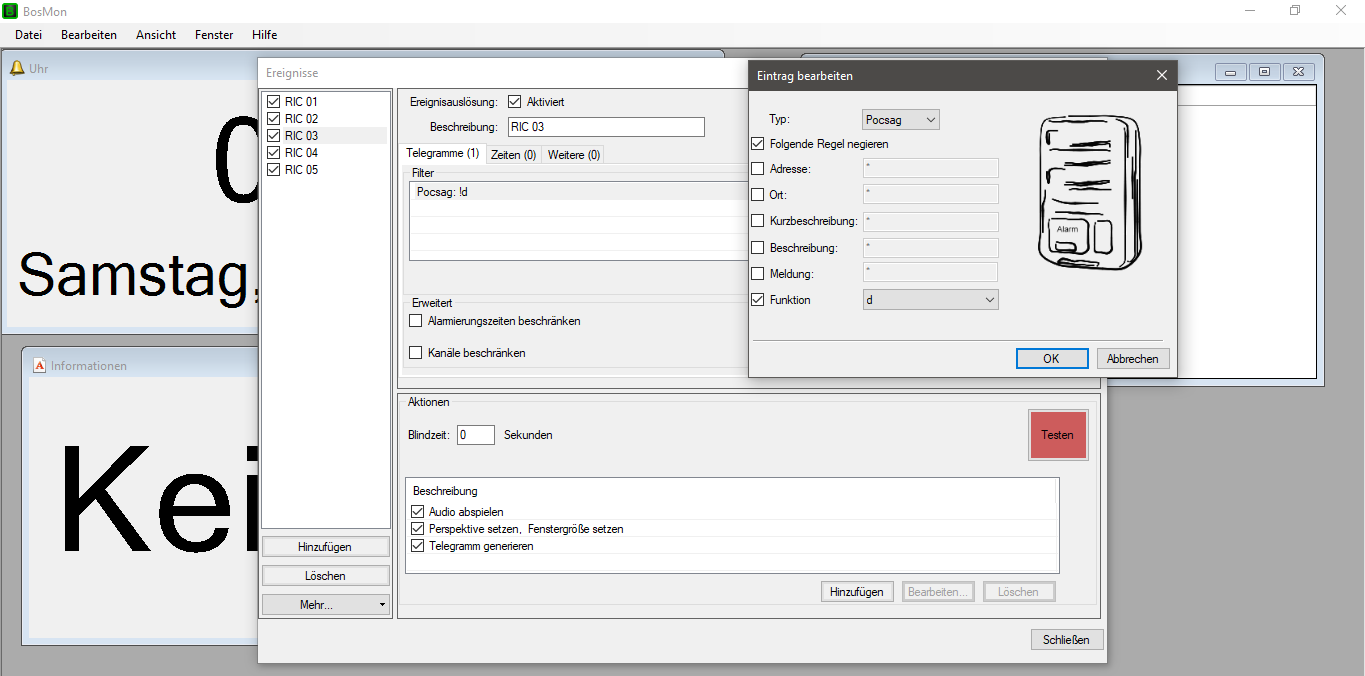Click the pager illustration in Eintrag bearbeiten
1365x676 pixels.
click(1089, 192)
